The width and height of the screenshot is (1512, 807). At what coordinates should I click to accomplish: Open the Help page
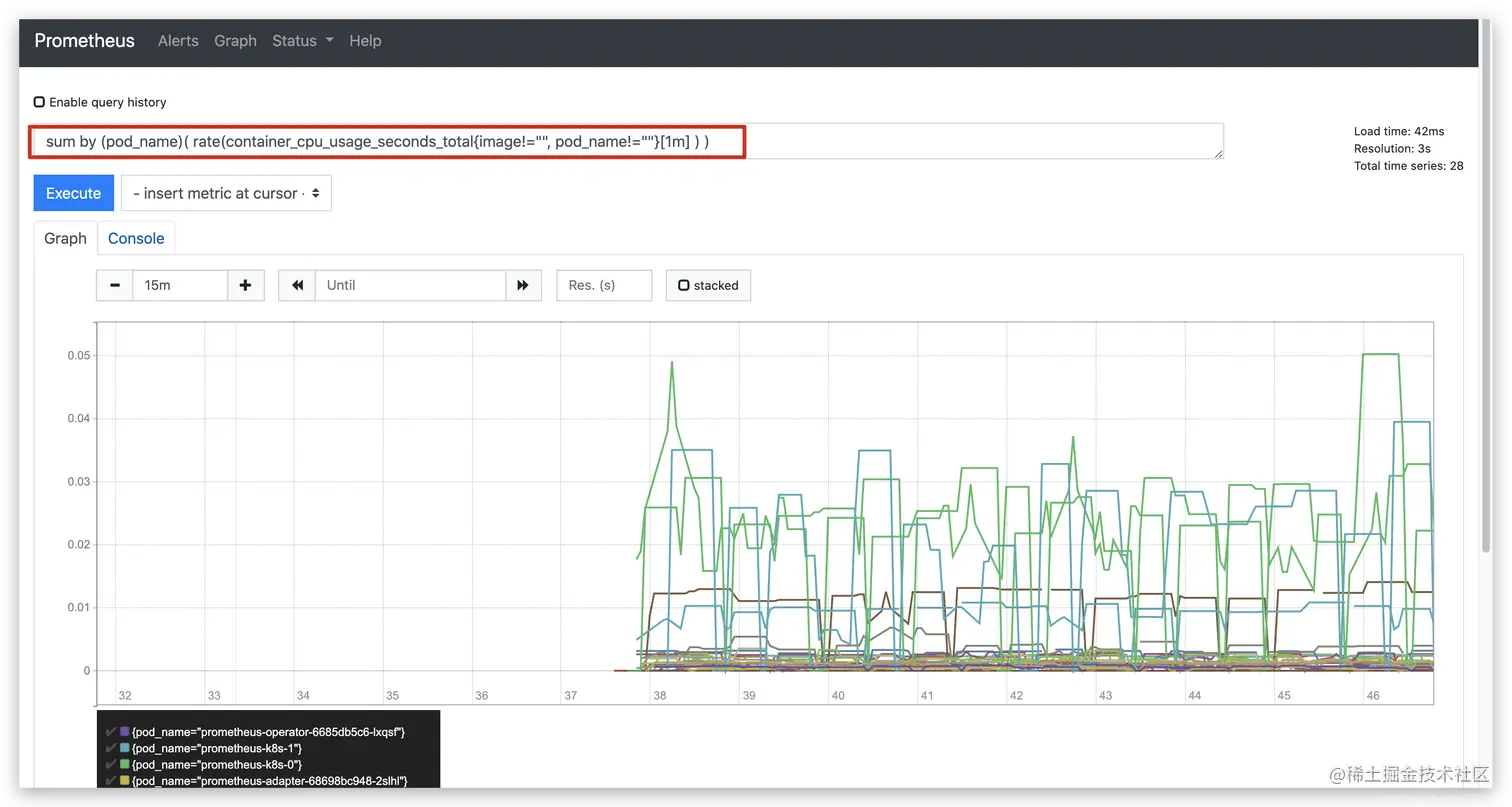[x=365, y=41]
